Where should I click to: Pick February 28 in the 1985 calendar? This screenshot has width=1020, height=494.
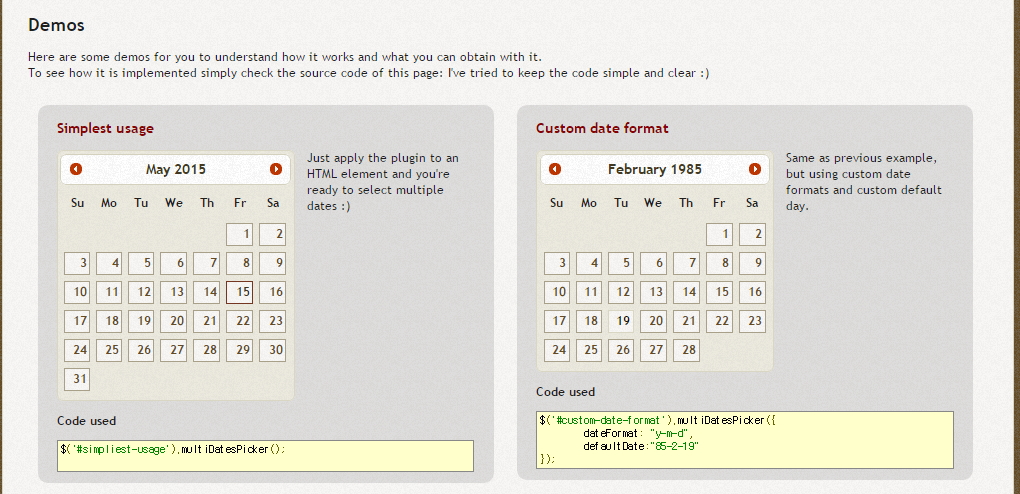point(686,350)
